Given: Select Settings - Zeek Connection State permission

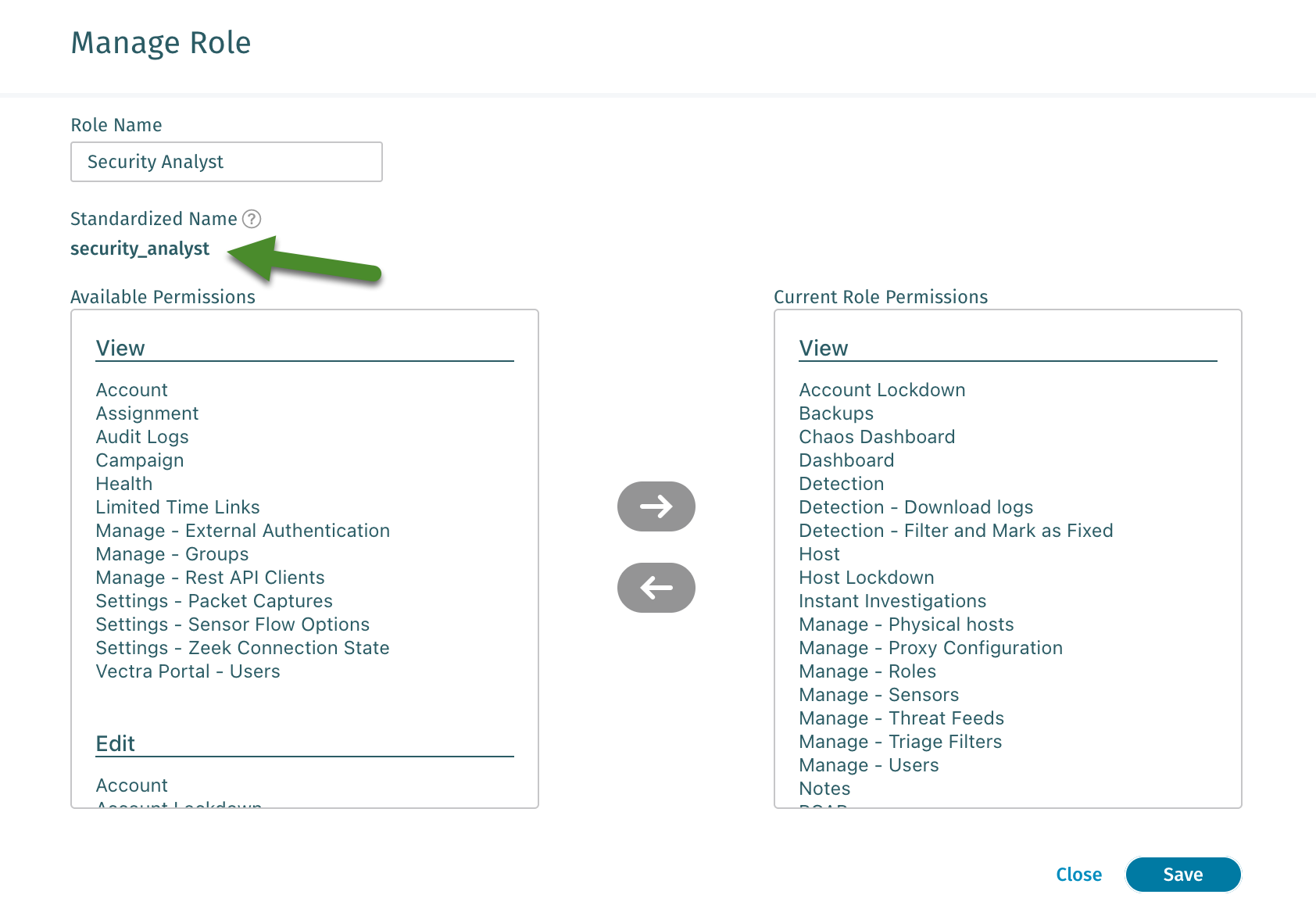Looking at the screenshot, I should 242,648.
